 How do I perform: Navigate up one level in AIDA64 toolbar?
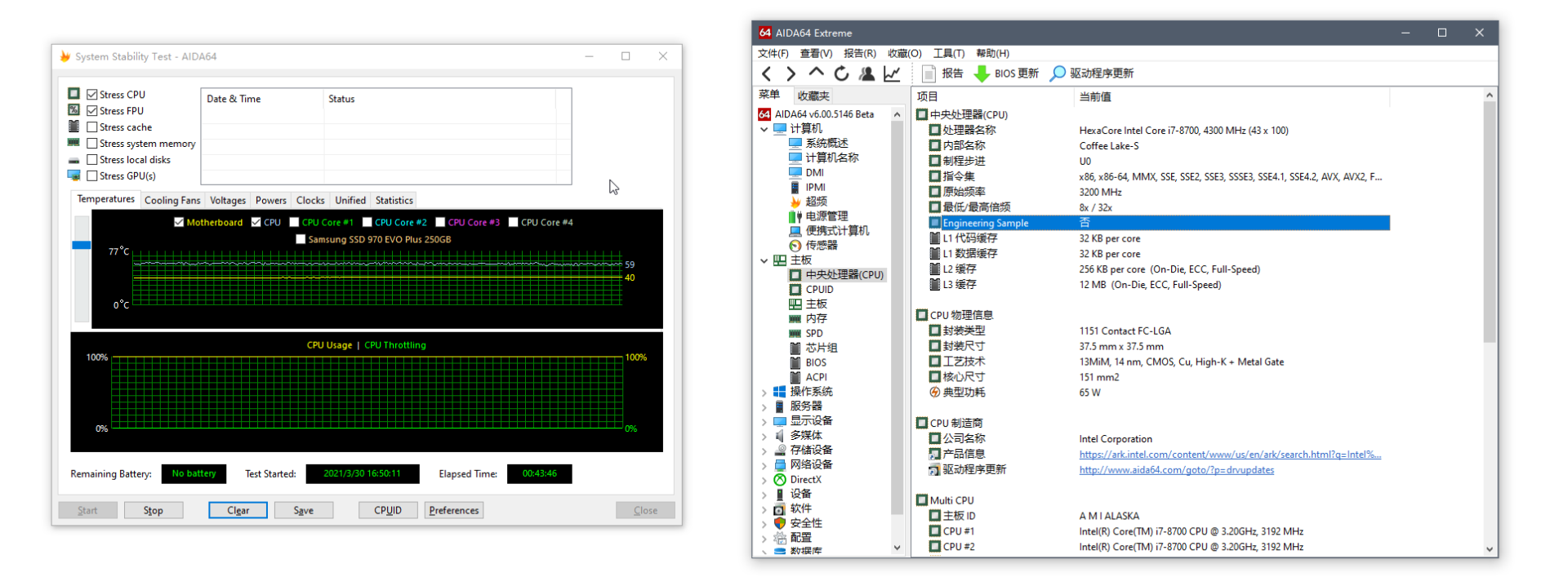click(x=816, y=73)
